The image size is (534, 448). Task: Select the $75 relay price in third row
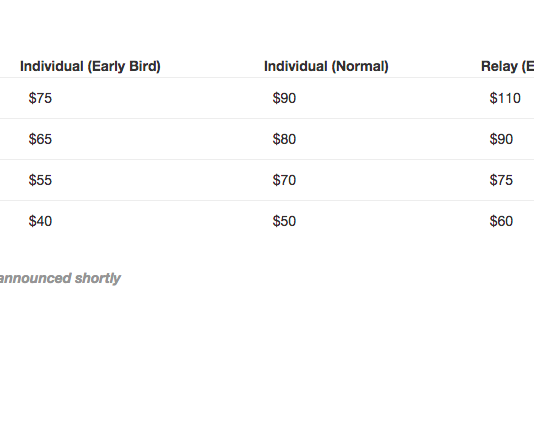click(x=501, y=180)
